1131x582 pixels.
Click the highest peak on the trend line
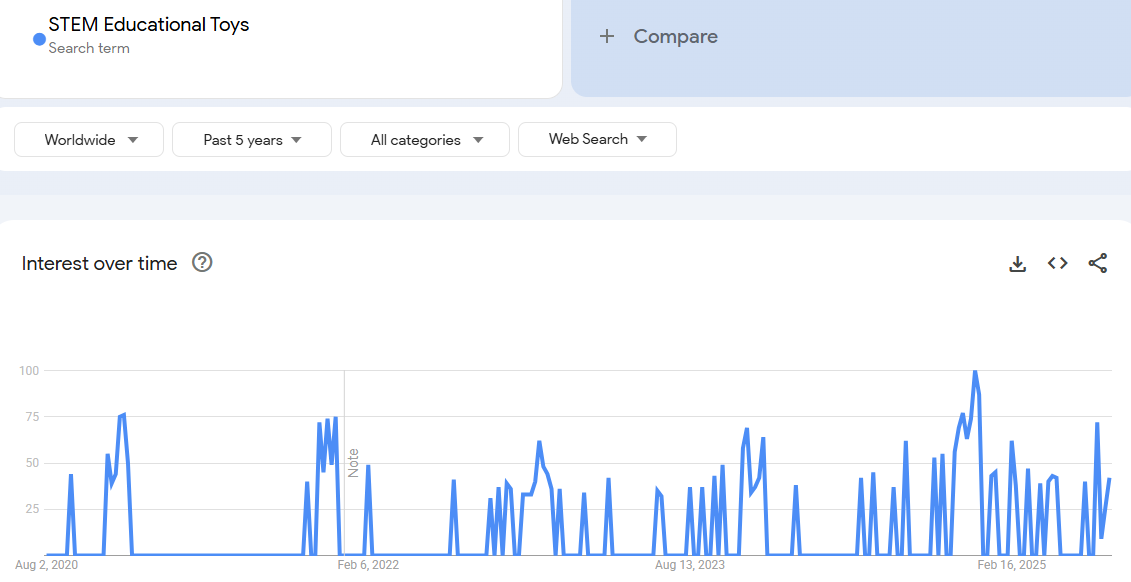(974, 372)
